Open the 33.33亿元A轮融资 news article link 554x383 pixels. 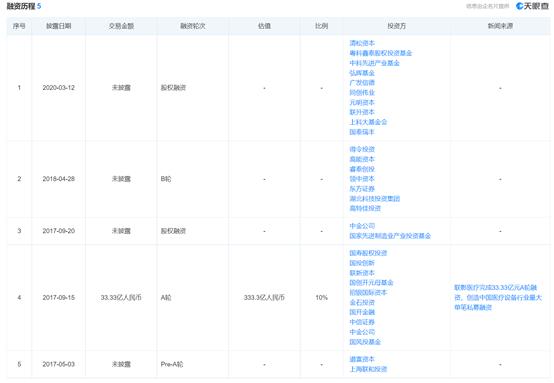pyautogui.click(x=498, y=297)
